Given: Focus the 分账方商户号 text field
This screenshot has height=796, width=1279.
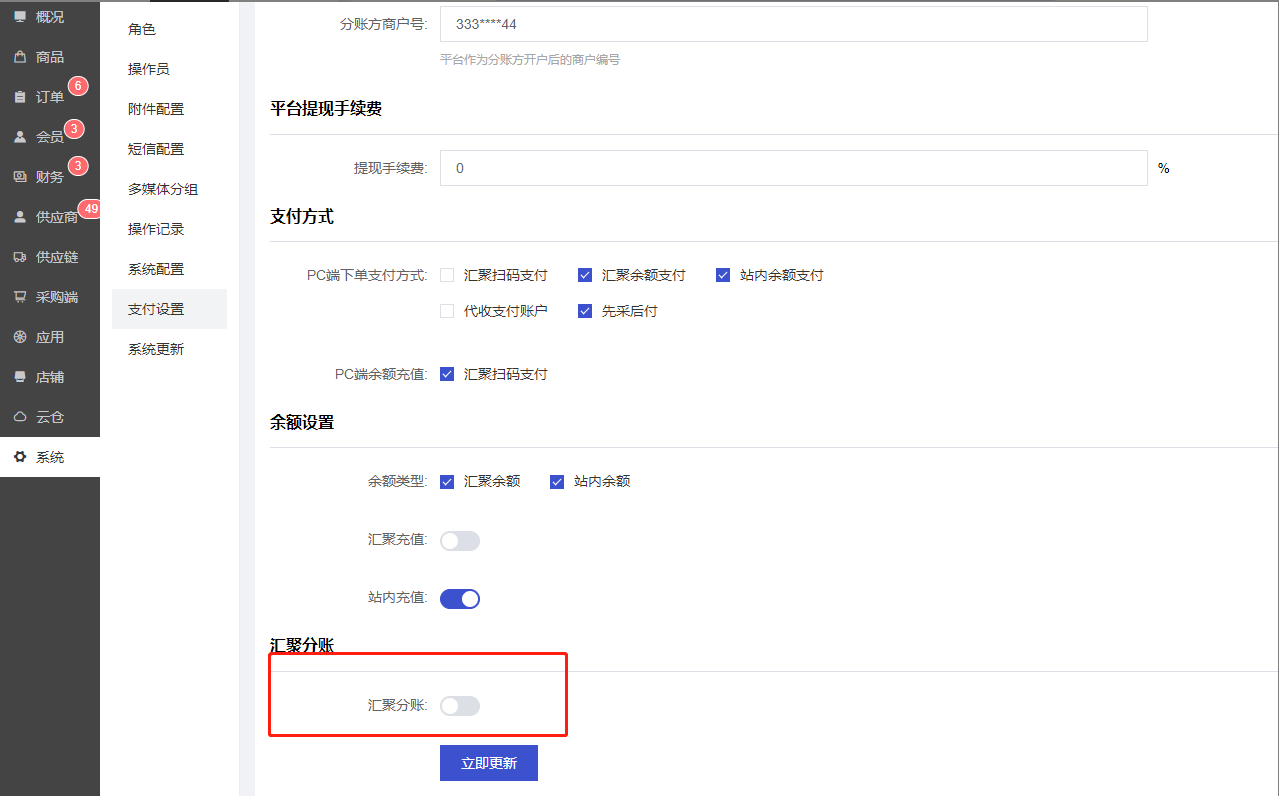Looking at the screenshot, I should pyautogui.click(x=793, y=24).
